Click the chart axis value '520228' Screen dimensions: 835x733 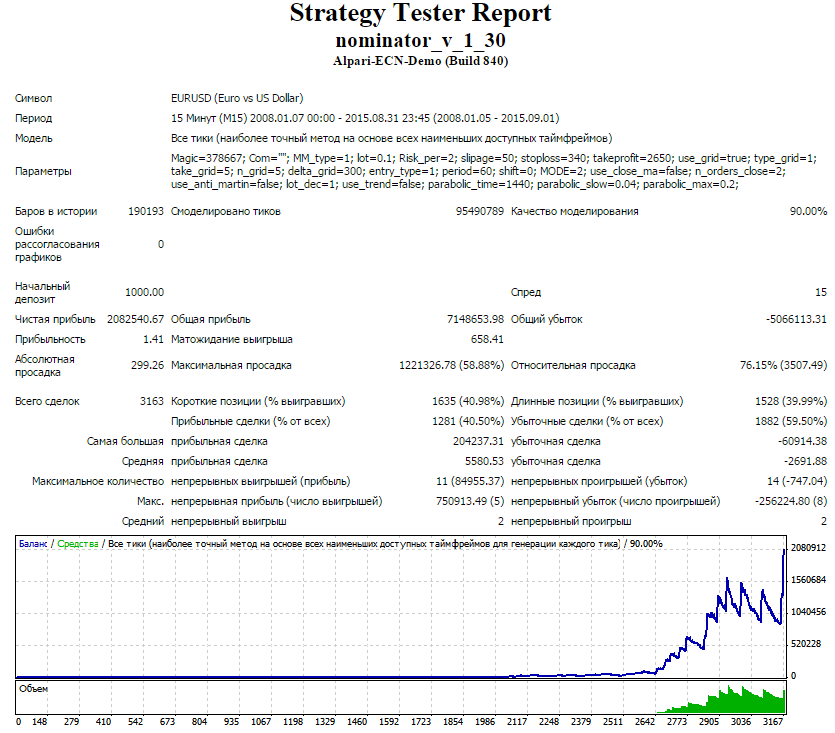pyautogui.click(x=806, y=644)
